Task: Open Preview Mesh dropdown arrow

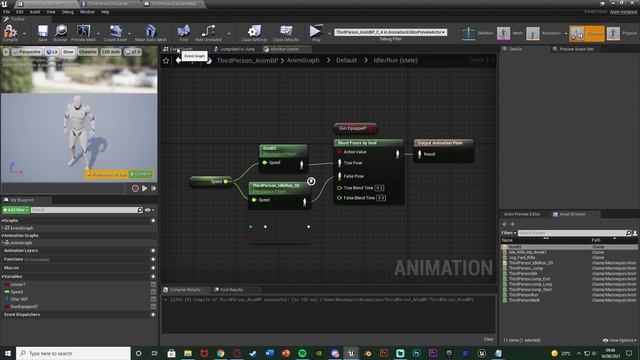Action: [98, 33]
